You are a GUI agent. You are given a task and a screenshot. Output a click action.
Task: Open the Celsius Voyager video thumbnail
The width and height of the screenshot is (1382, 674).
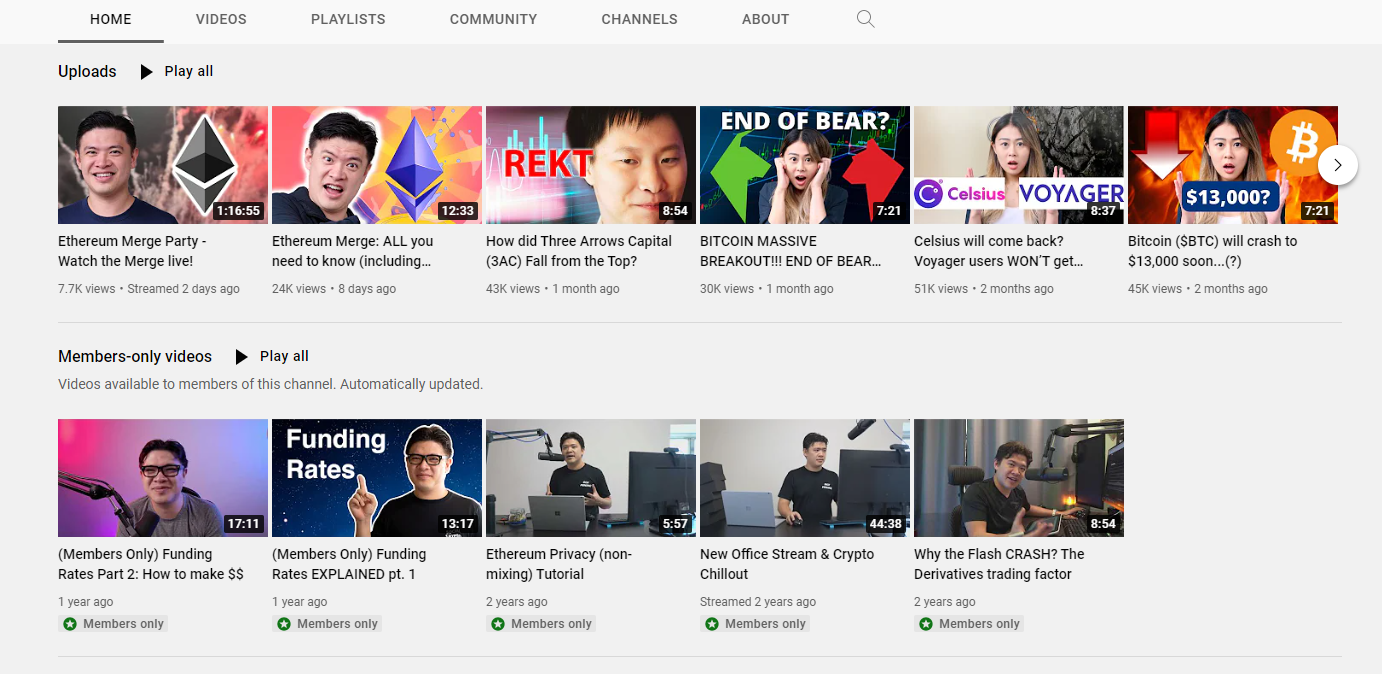pyautogui.click(x=1018, y=165)
